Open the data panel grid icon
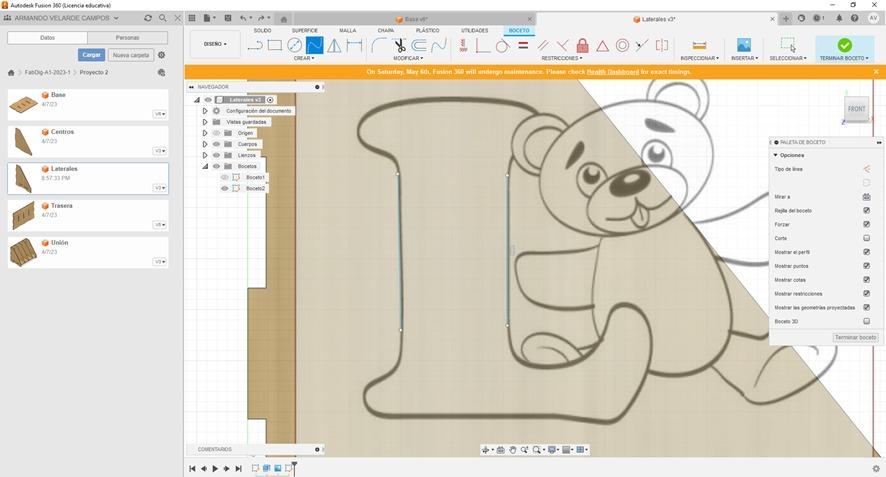The height and width of the screenshot is (477, 886). coord(192,18)
